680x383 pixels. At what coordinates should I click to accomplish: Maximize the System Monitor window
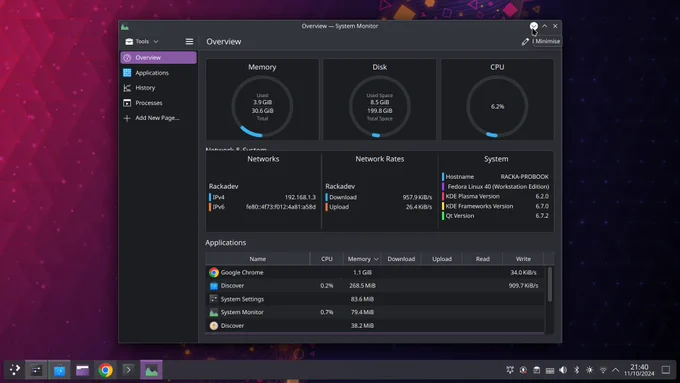click(545, 26)
